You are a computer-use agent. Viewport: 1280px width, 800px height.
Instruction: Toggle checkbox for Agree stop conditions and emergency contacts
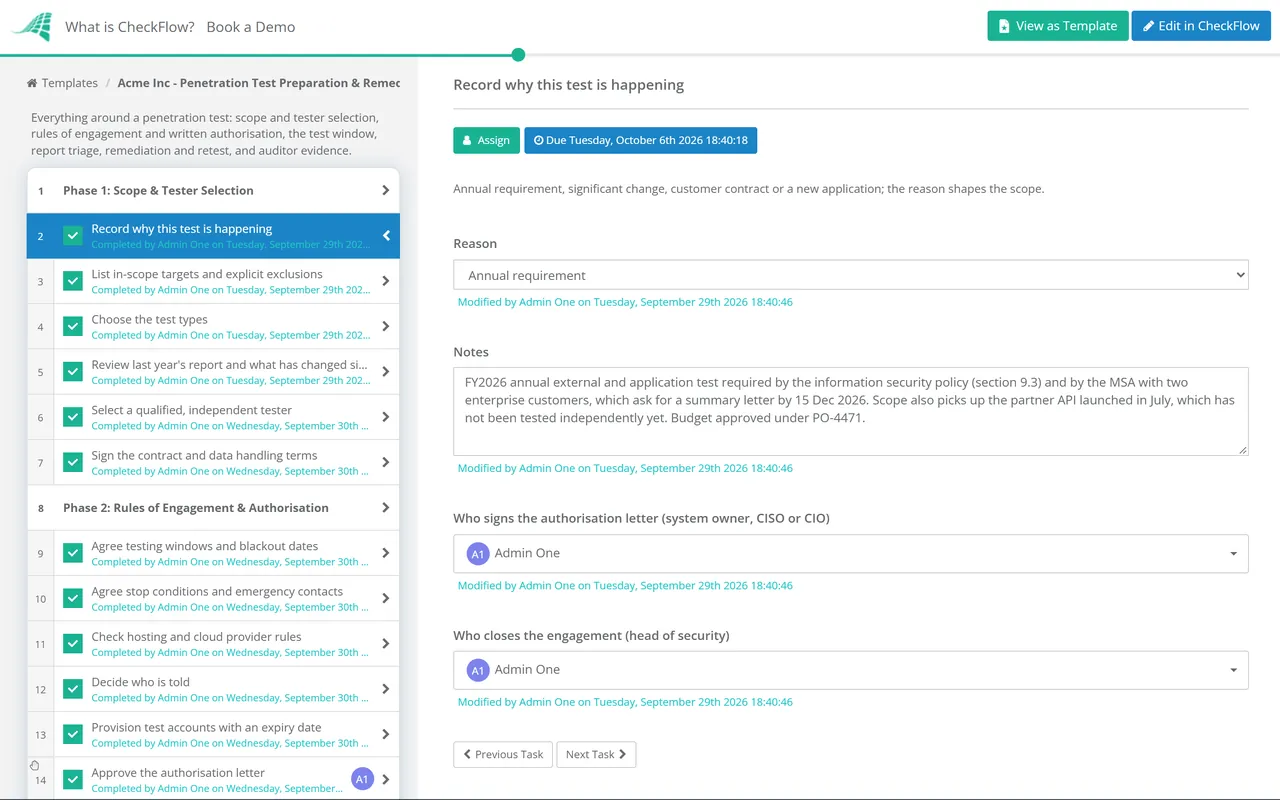point(73,598)
